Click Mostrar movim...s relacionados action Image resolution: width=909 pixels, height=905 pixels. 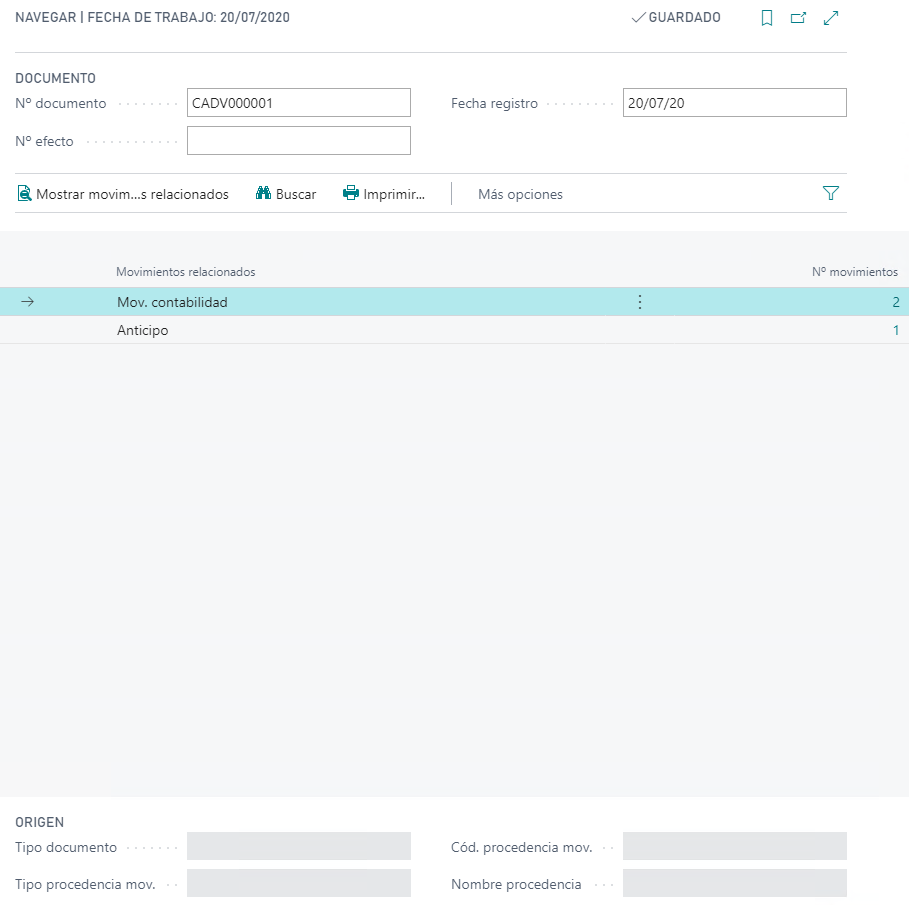click(132, 194)
